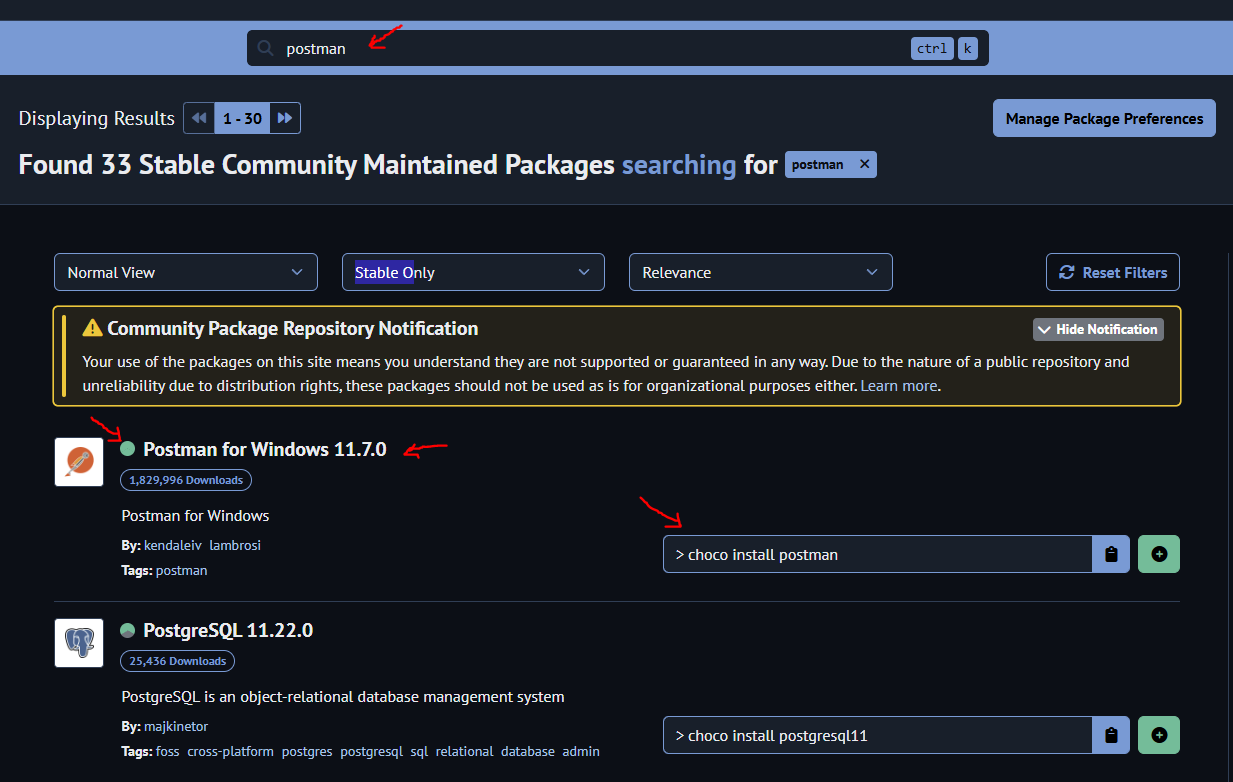Open the Postman package logo

point(79,462)
